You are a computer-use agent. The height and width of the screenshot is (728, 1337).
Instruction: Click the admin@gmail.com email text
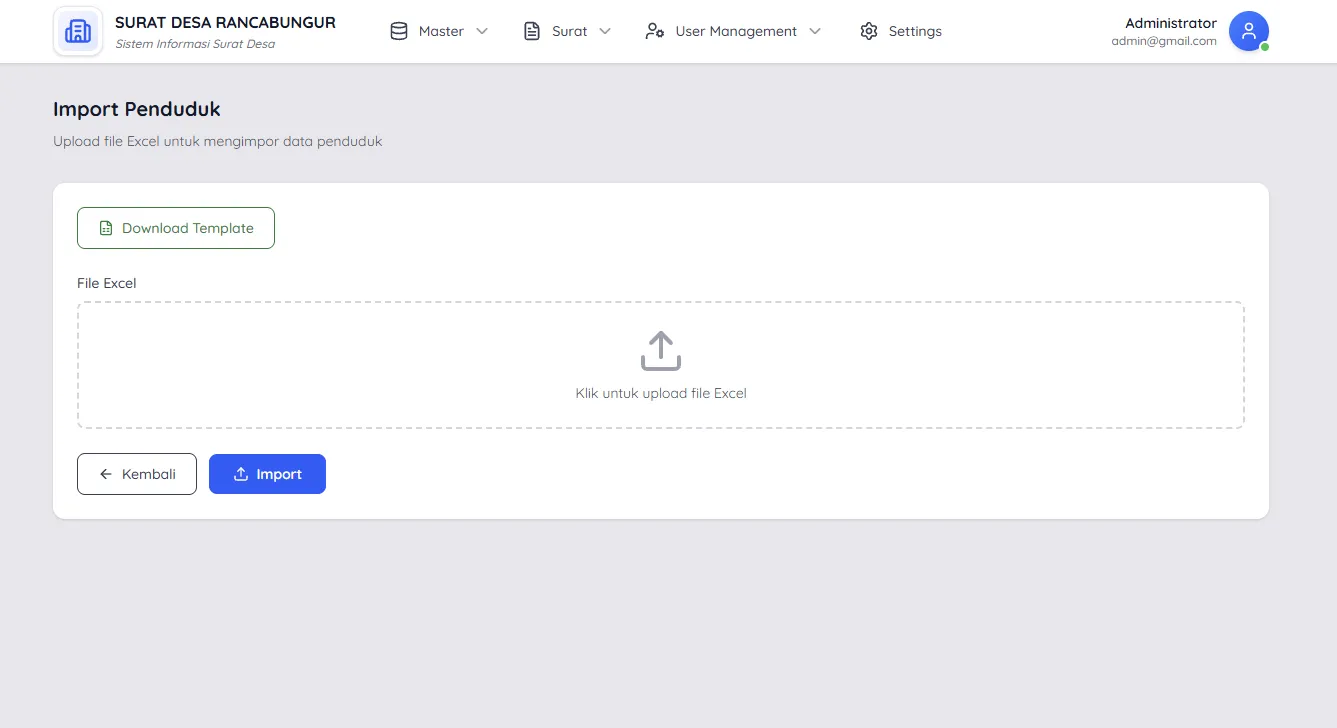click(x=1164, y=41)
